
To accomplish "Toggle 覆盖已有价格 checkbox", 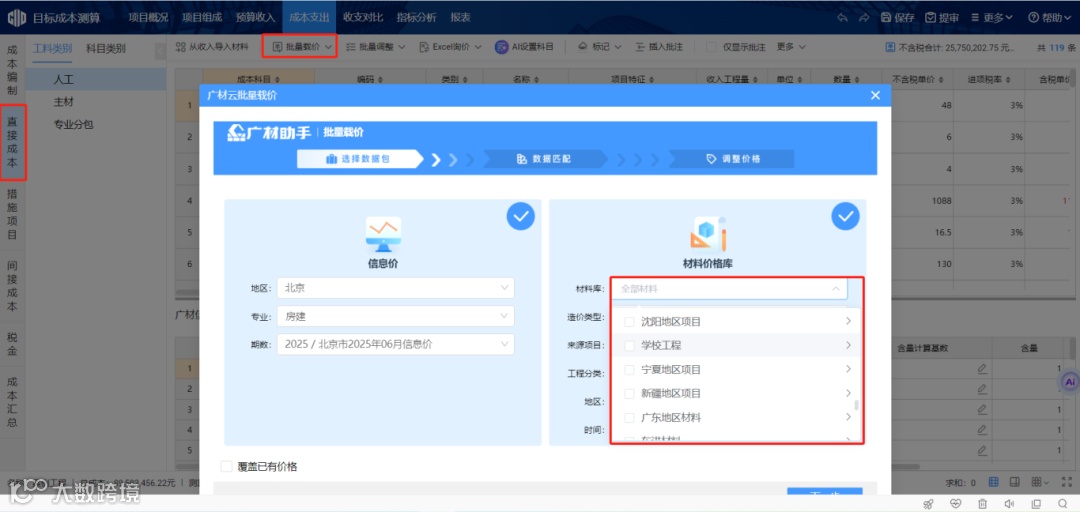I will [226, 467].
